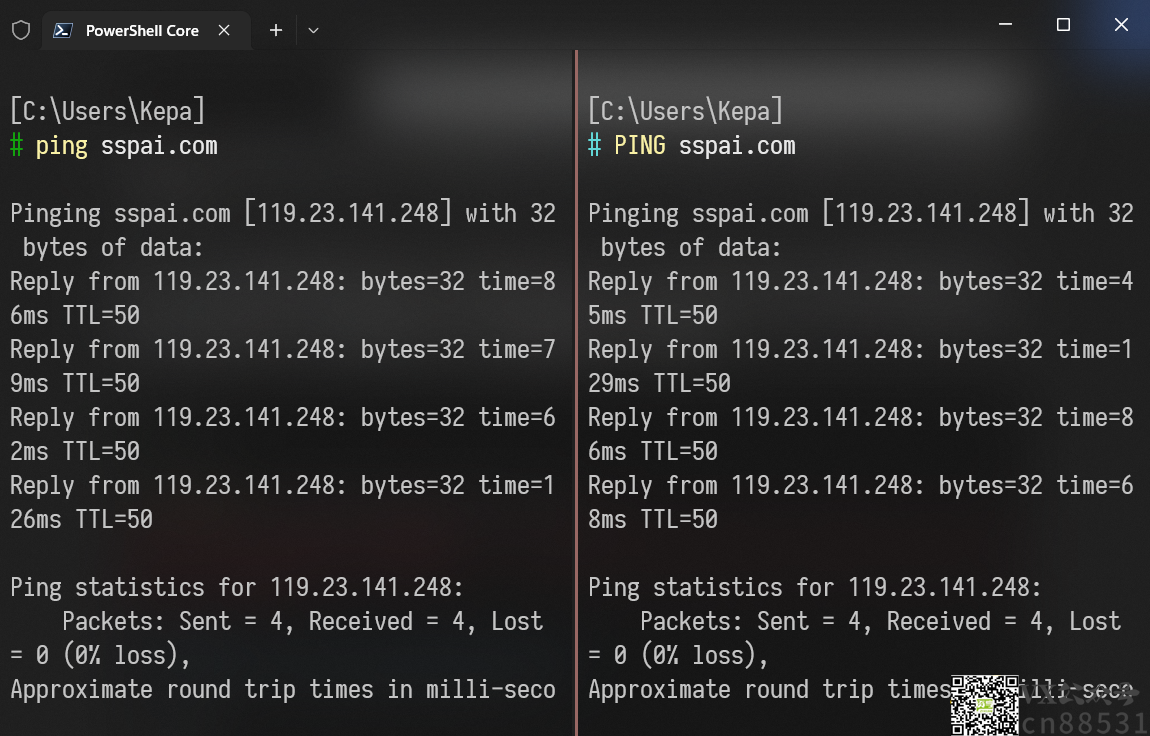This screenshot has width=1150, height=736.
Task: Click the green # prompt symbol in left pane
Action: tap(17, 146)
